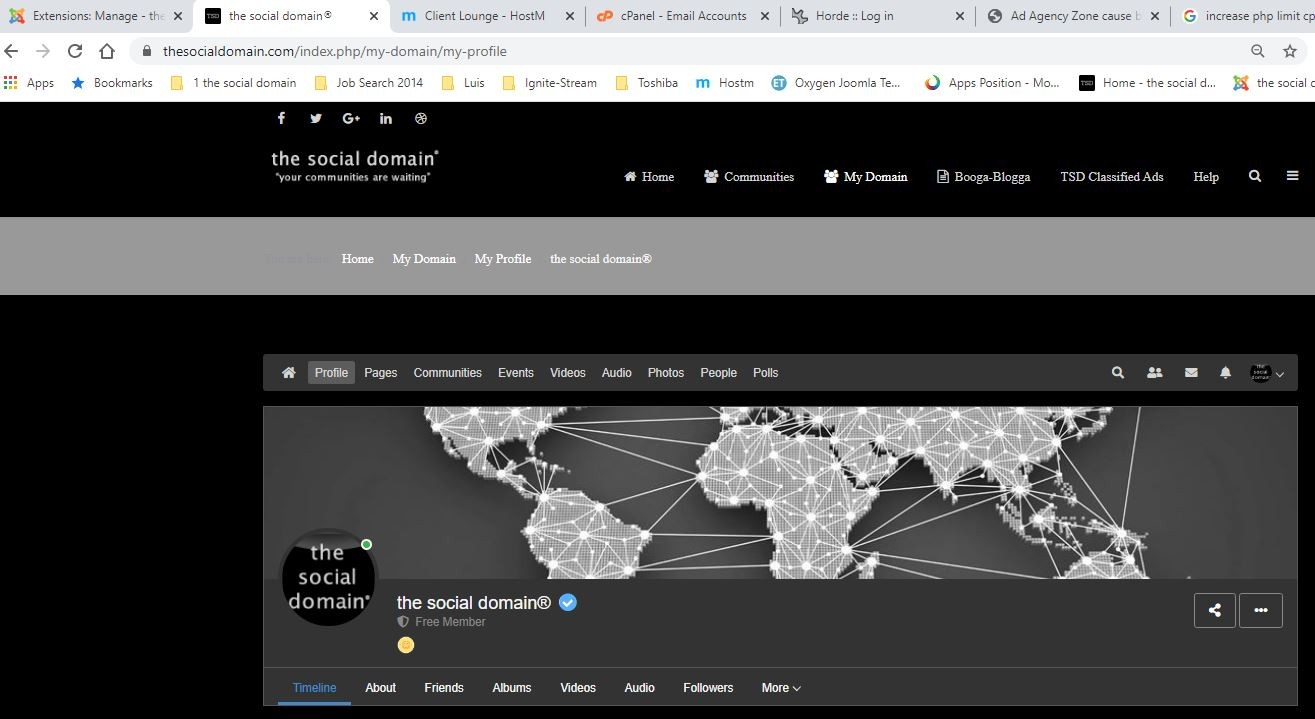1315x719 pixels.
Task: Select the Followers tab
Action: coord(708,688)
